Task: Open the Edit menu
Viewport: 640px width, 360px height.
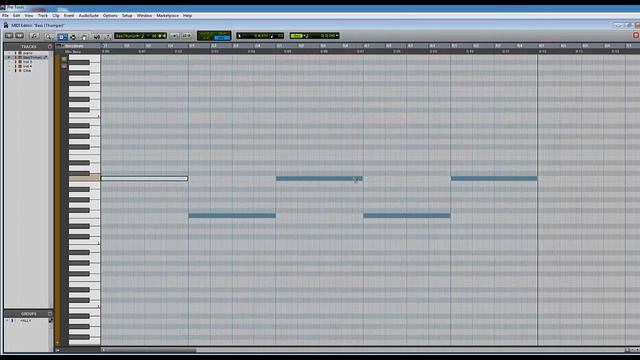Action: click(x=16, y=16)
